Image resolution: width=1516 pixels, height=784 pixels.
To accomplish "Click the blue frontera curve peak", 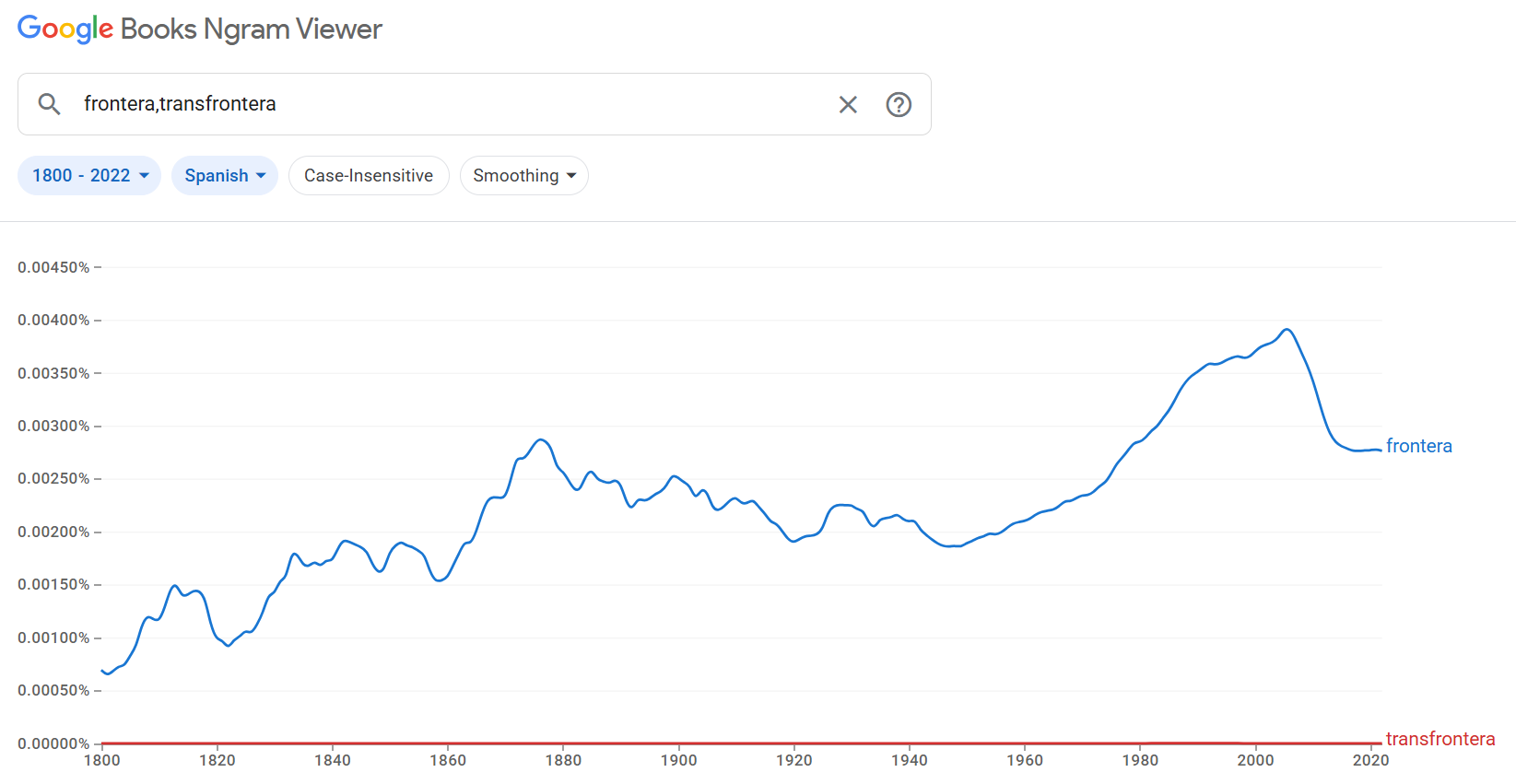I will (1287, 330).
